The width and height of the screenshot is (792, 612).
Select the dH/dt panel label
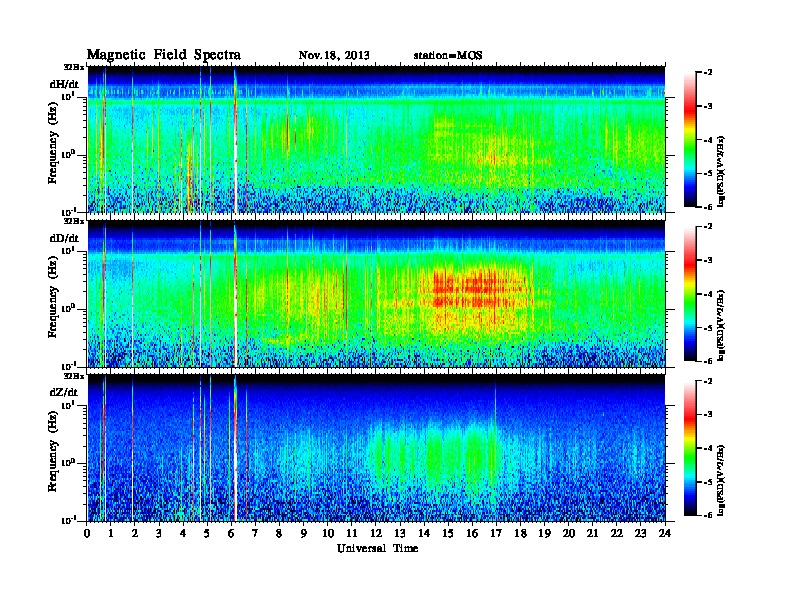tap(64, 84)
